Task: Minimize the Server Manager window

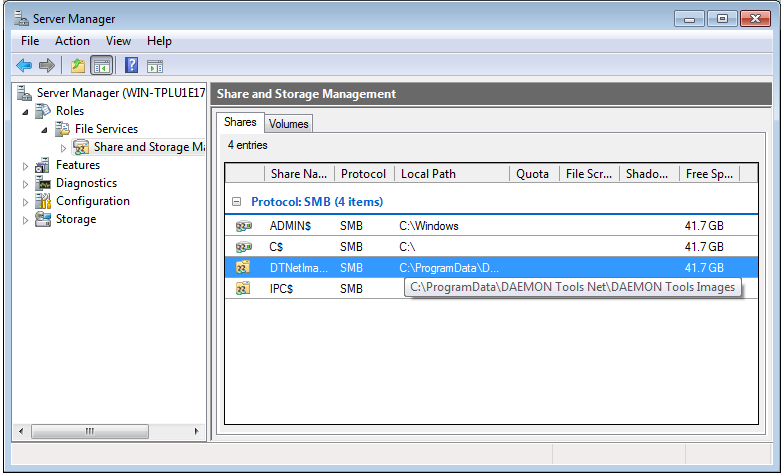Action: pos(689,19)
